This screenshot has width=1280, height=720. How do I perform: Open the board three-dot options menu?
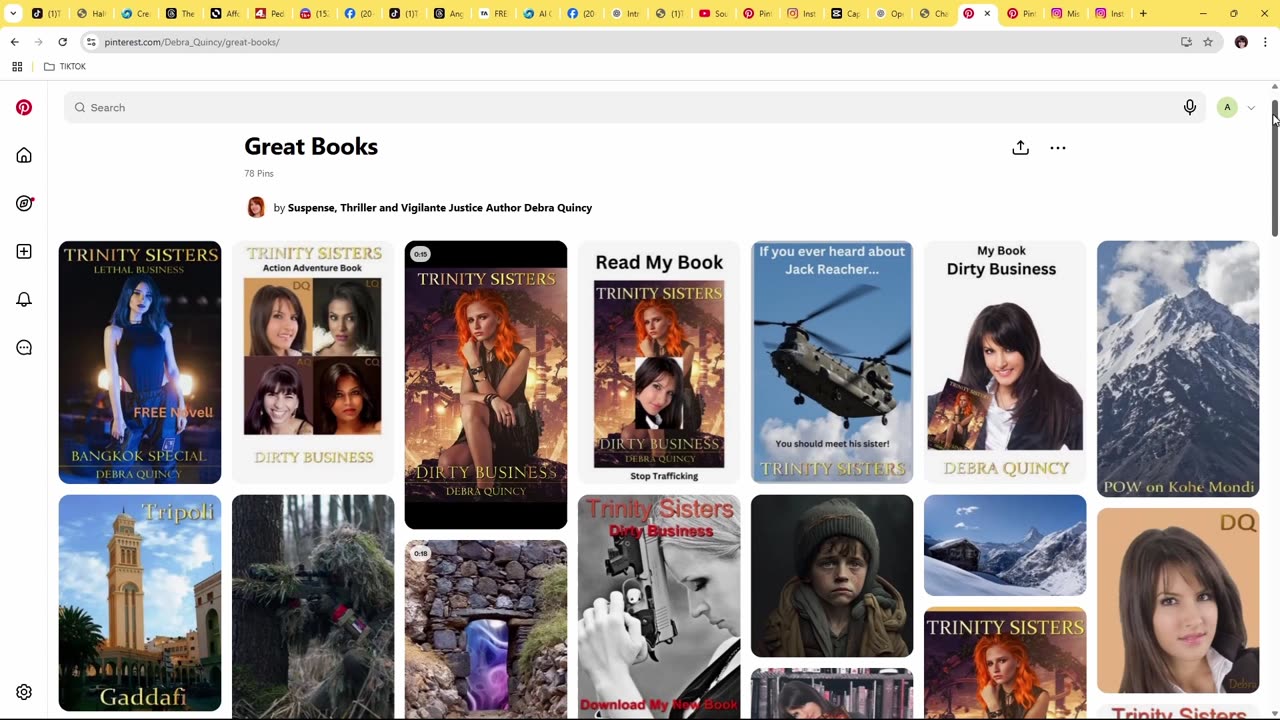[1058, 148]
